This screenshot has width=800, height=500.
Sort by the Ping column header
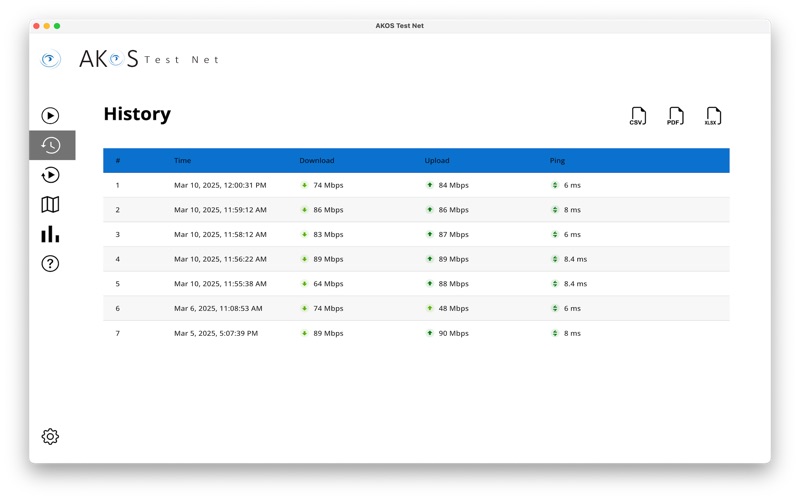click(x=557, y=161)
